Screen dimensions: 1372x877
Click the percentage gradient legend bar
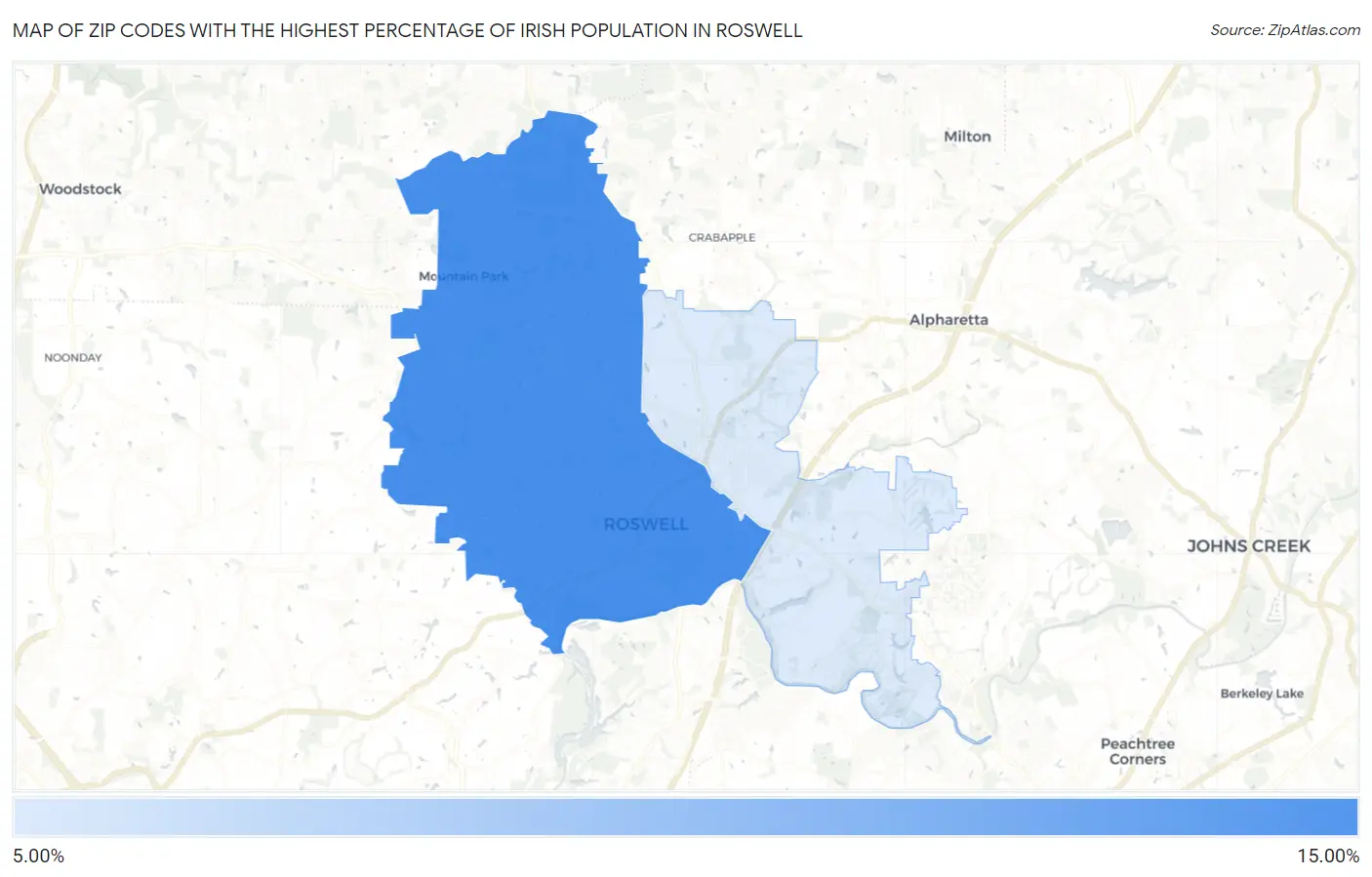(685, 817)
